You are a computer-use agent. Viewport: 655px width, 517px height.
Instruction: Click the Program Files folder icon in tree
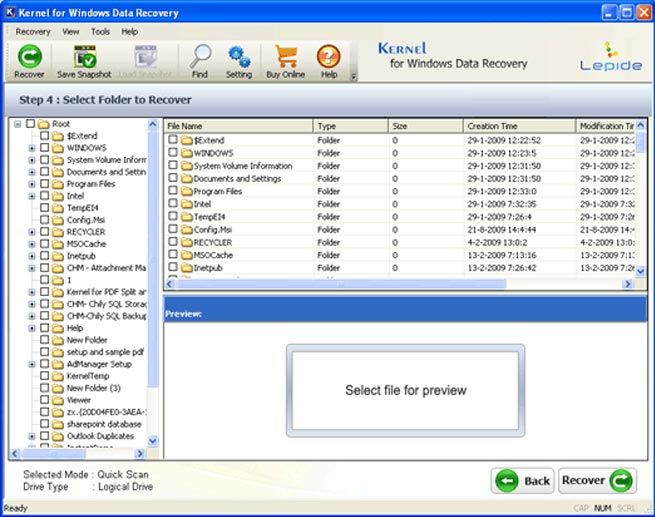58,184
